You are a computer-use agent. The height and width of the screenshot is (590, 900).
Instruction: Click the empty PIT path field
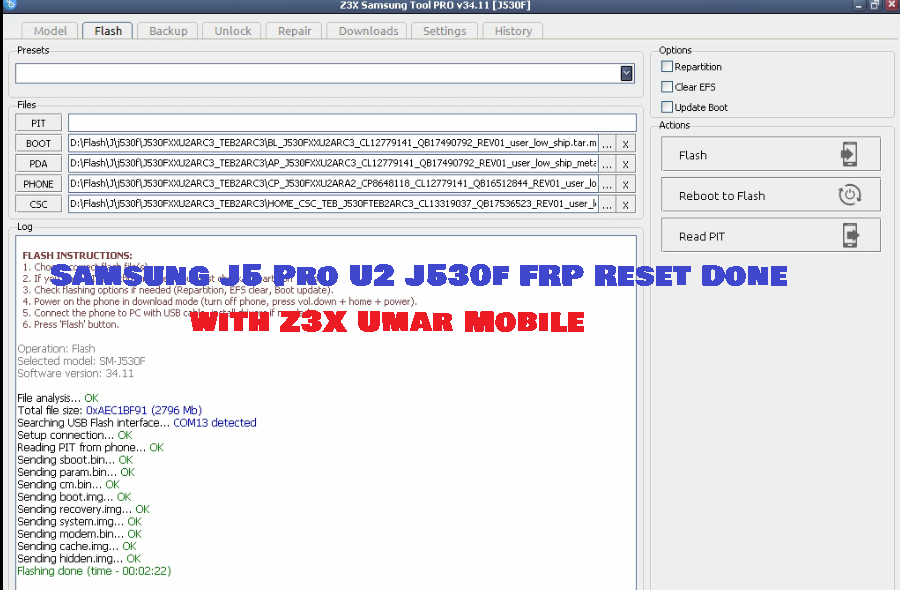pyautogui.click(x=352, y=123)
